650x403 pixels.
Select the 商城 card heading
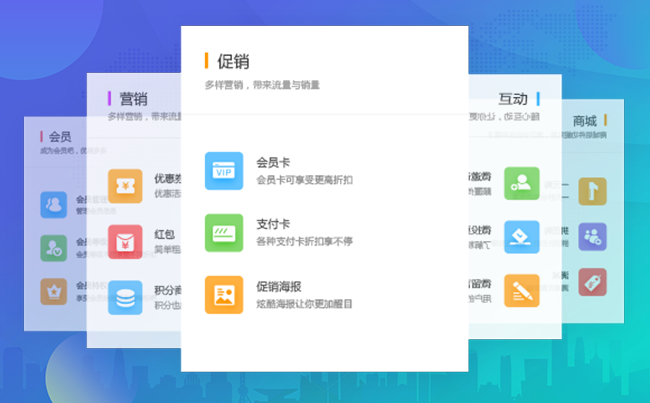pyautogui.click(x=585, y=121)
